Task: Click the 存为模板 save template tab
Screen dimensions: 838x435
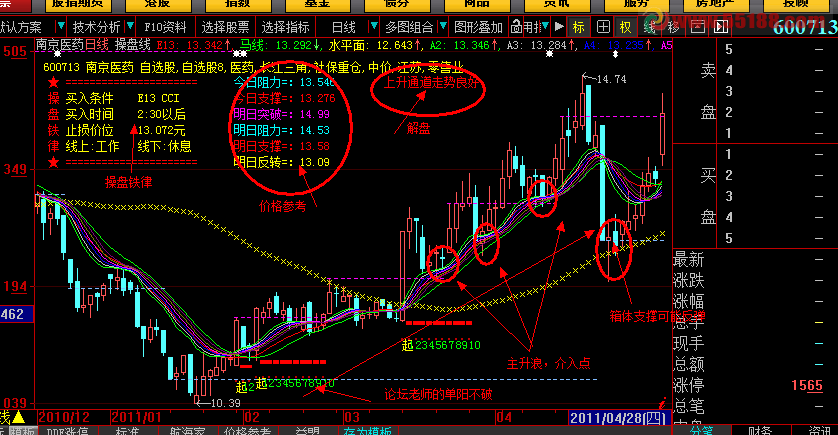Action: coord(368,431)
